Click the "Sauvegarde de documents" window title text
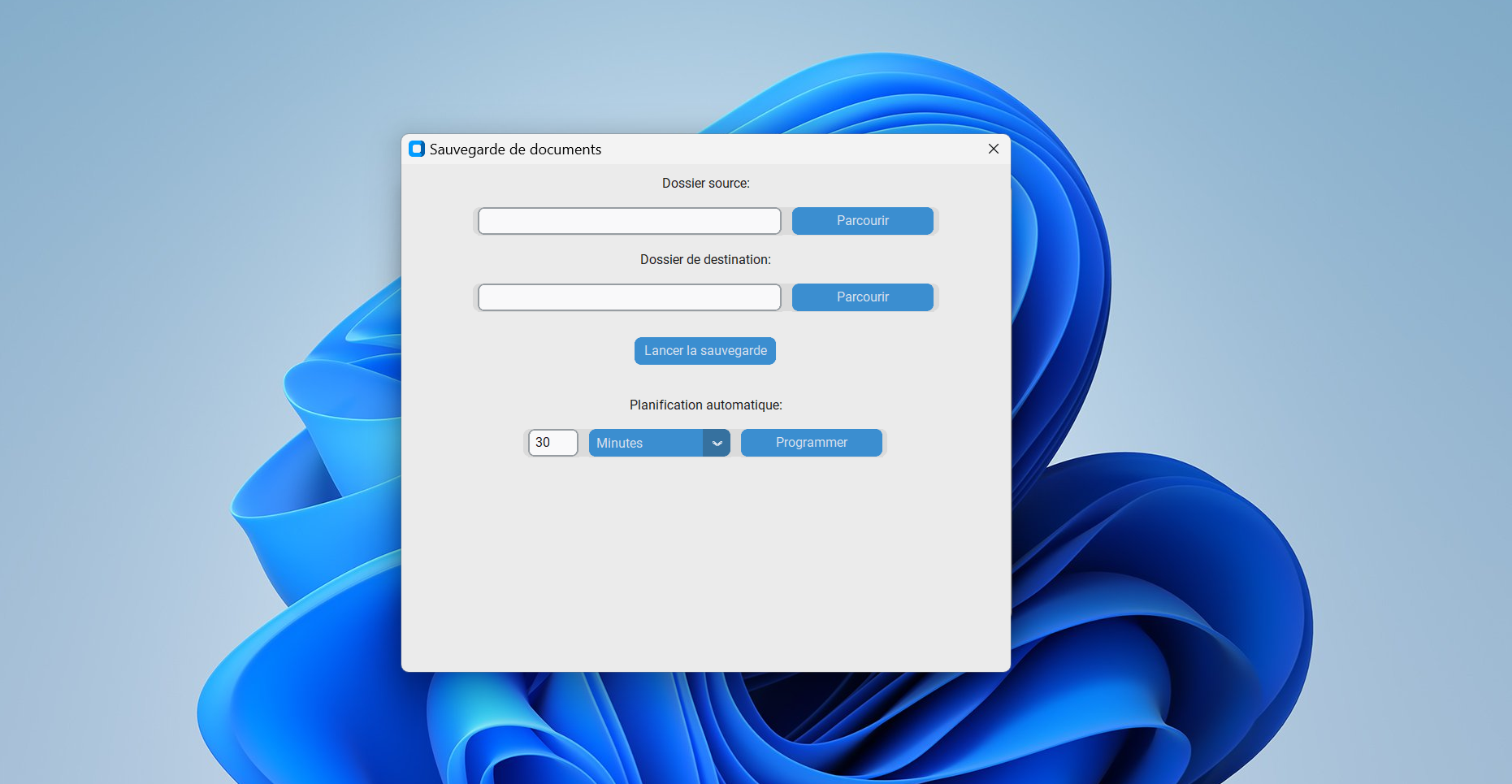The height and width of the screenshot is (784, 1512). click(x=515, y=149)
